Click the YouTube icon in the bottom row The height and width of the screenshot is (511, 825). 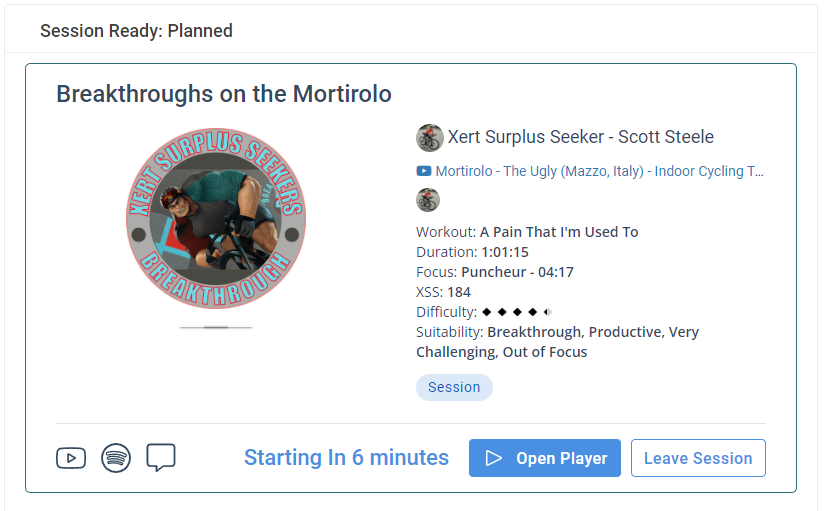point(71,458)
